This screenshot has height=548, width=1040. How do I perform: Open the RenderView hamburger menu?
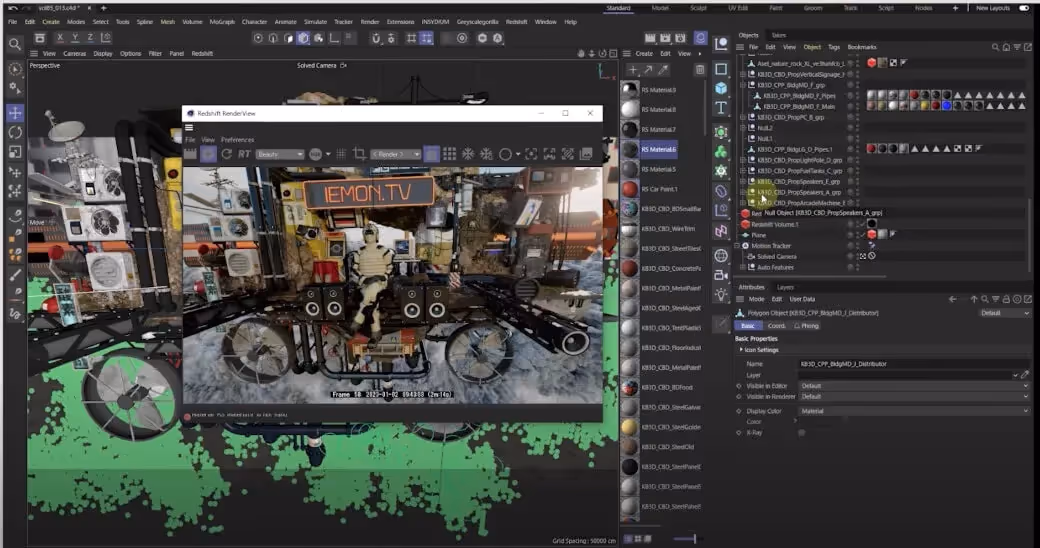tap(190, 127)
